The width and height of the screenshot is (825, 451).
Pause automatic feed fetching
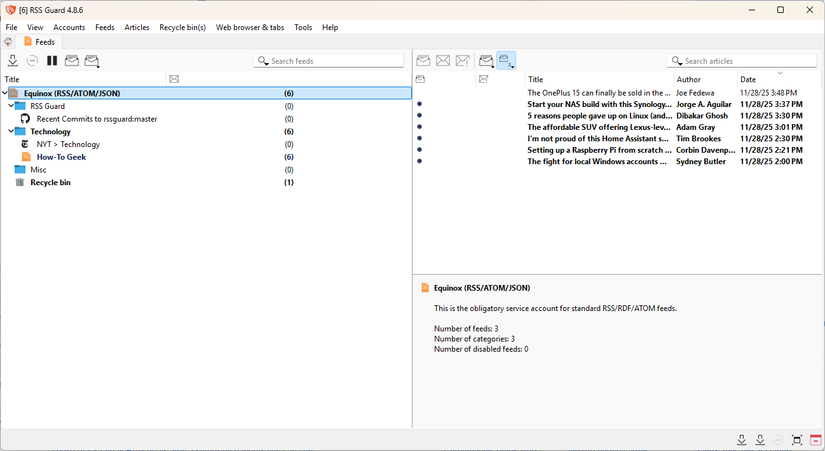52,61
